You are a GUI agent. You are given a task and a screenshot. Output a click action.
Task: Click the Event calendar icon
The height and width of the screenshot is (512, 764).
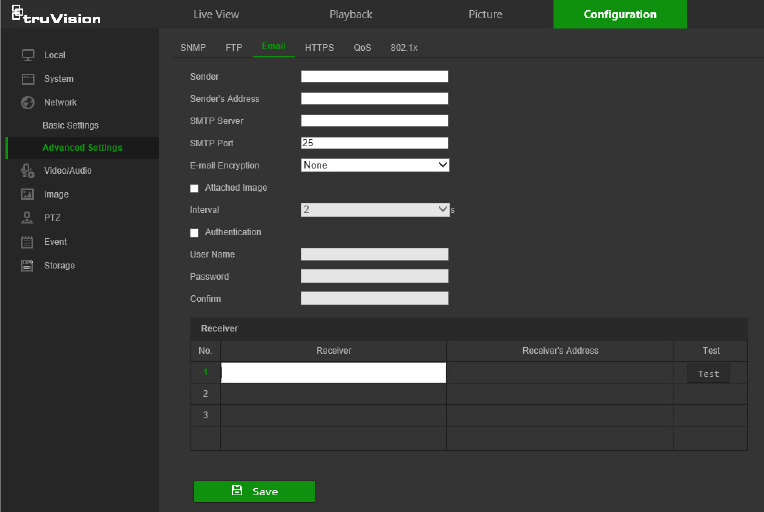point(27,242)
